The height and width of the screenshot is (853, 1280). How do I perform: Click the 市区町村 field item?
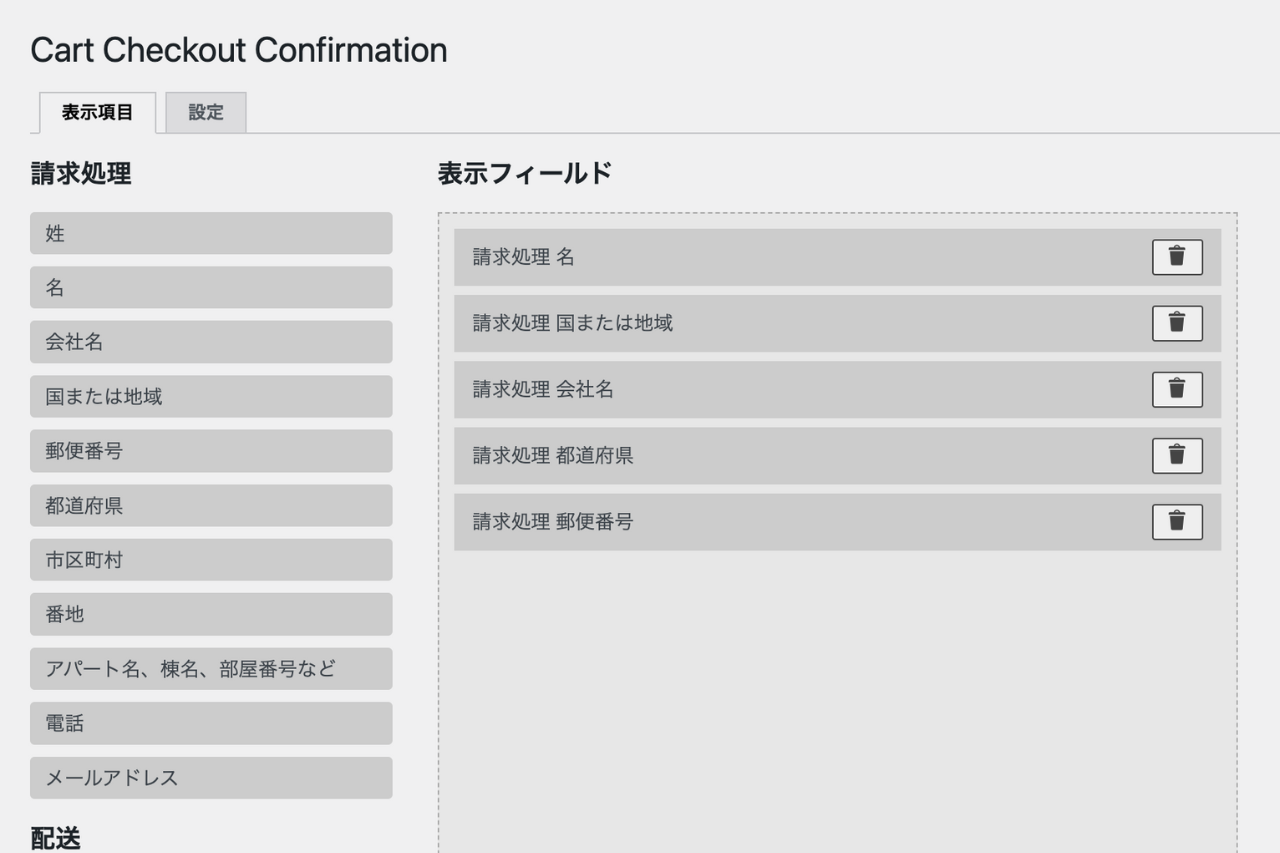tap(211, 560)
